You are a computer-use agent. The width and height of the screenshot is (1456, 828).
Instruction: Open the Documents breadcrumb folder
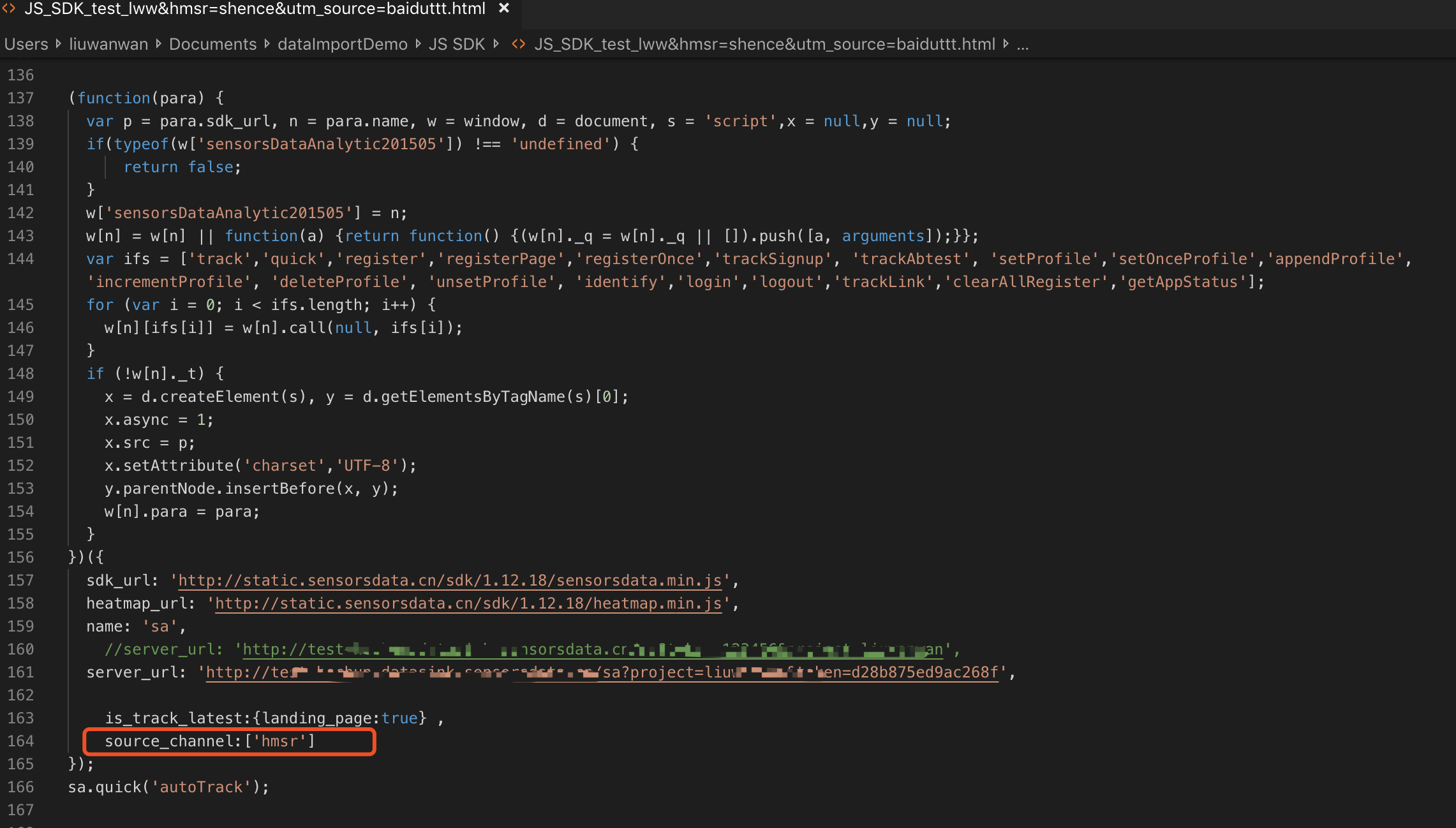(212, 44)
